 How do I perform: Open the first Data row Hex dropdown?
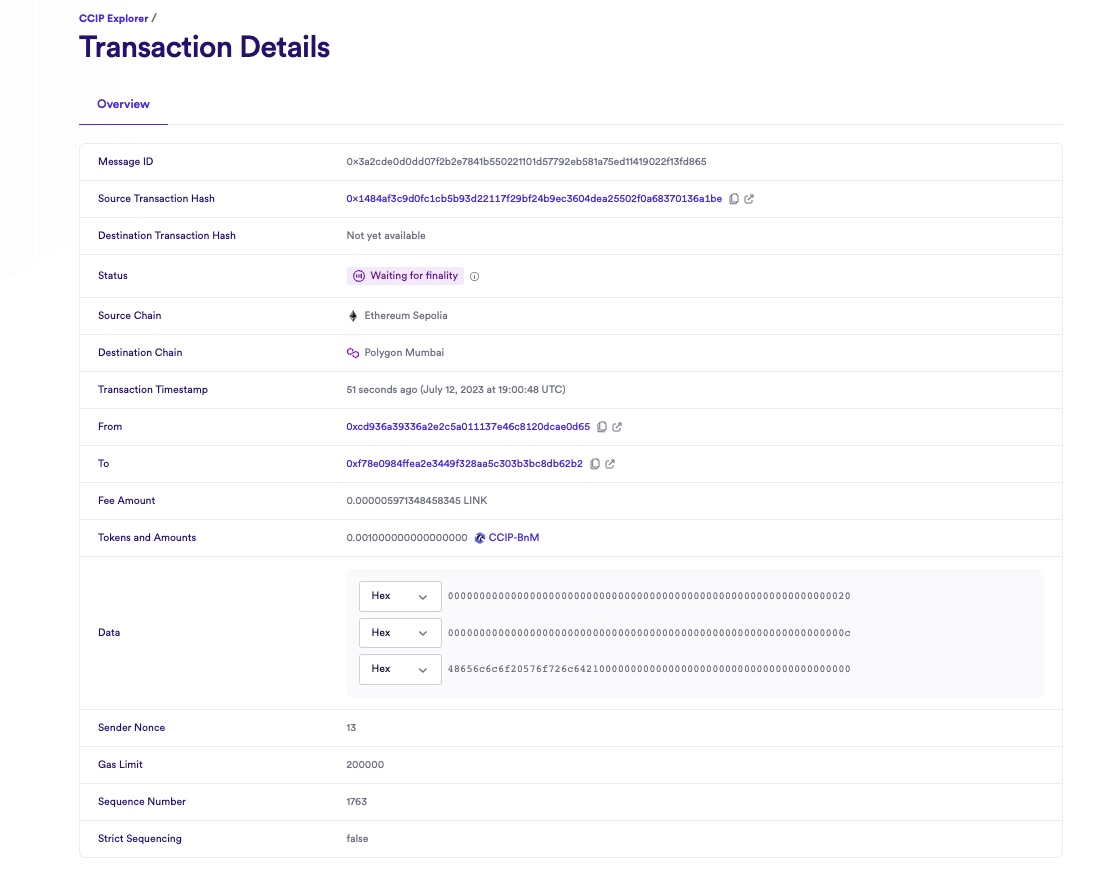click(400, 596)
